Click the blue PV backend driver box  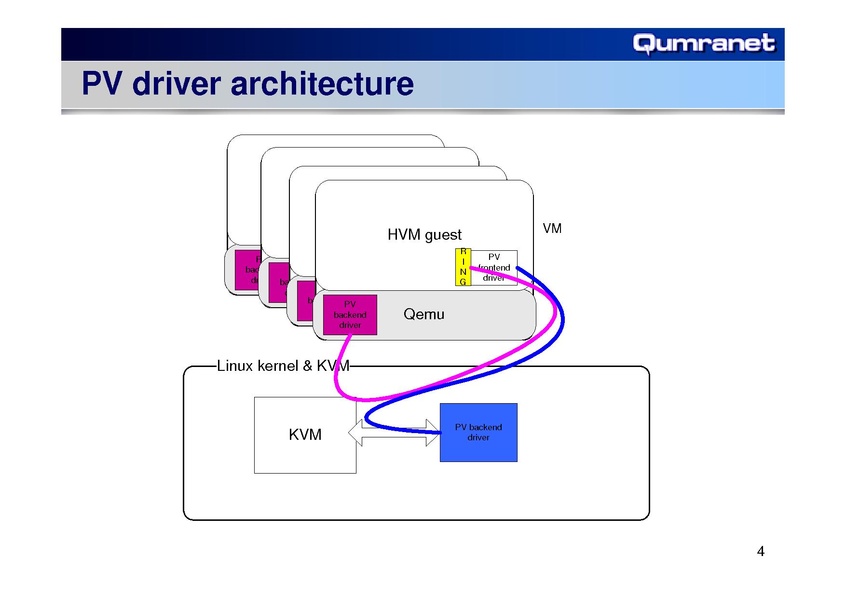tap(478, 432)
